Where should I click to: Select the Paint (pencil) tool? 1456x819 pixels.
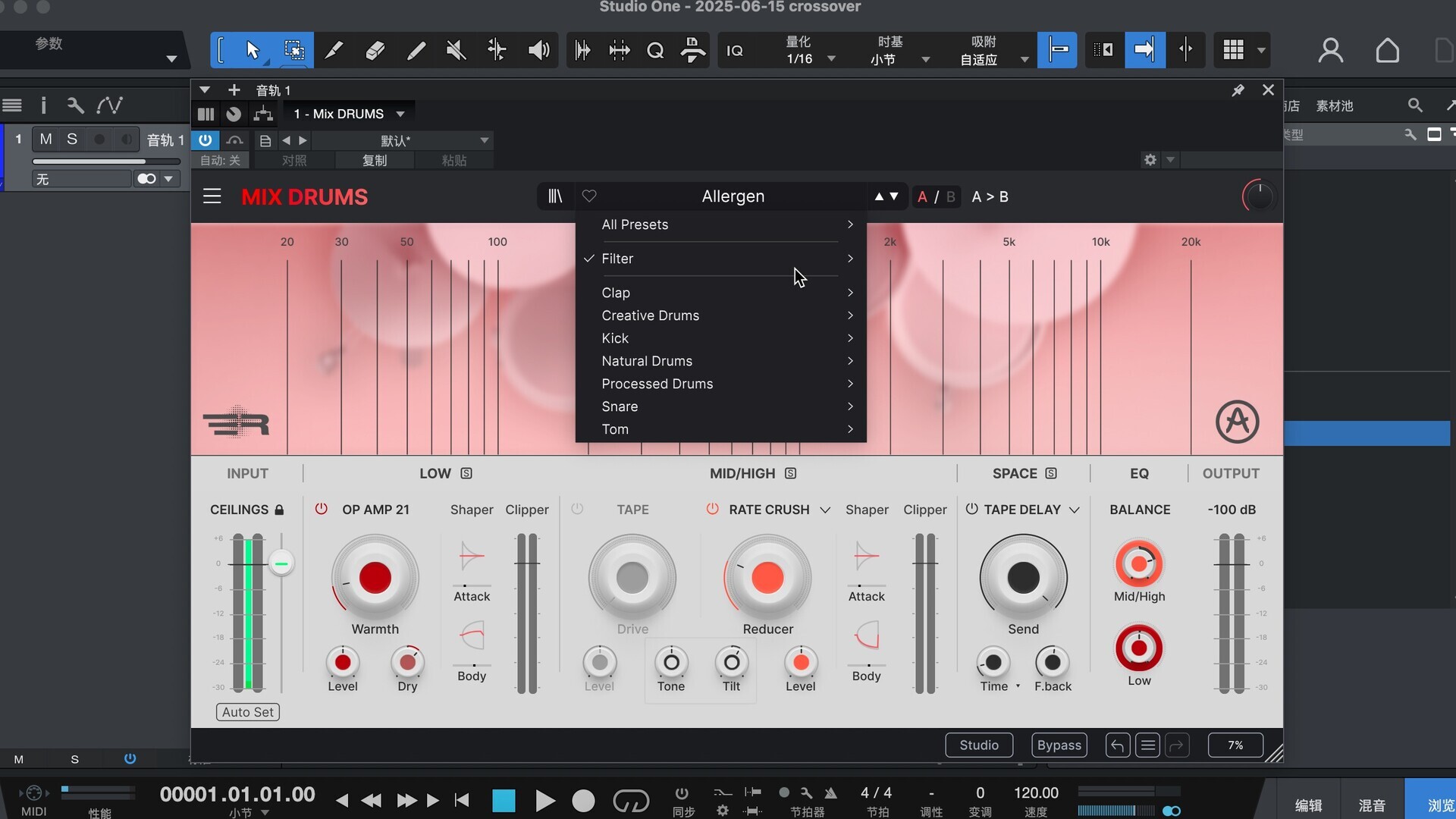click(x=416, y=51)
